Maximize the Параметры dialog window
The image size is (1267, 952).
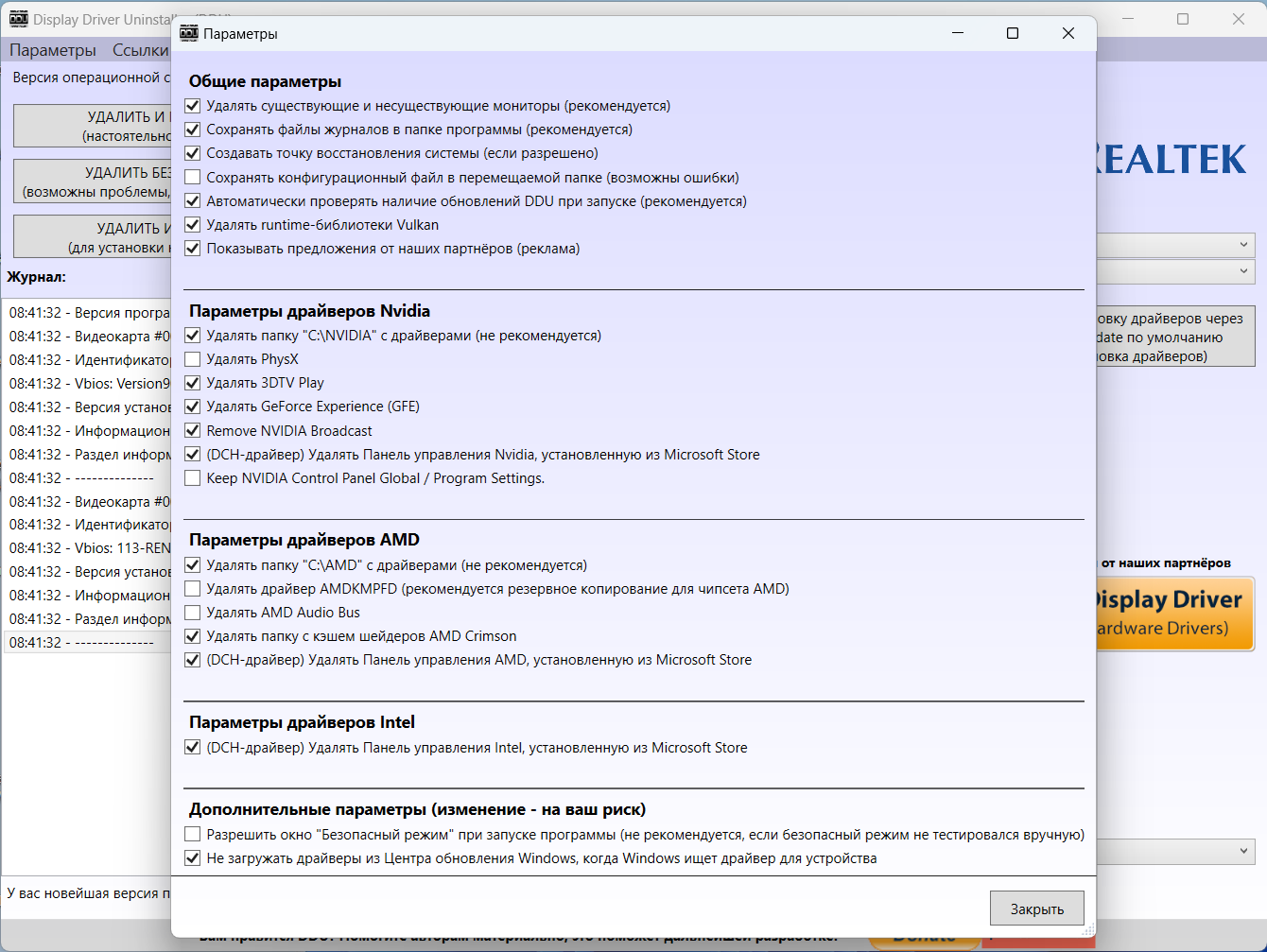click(x=1013, y=33)
